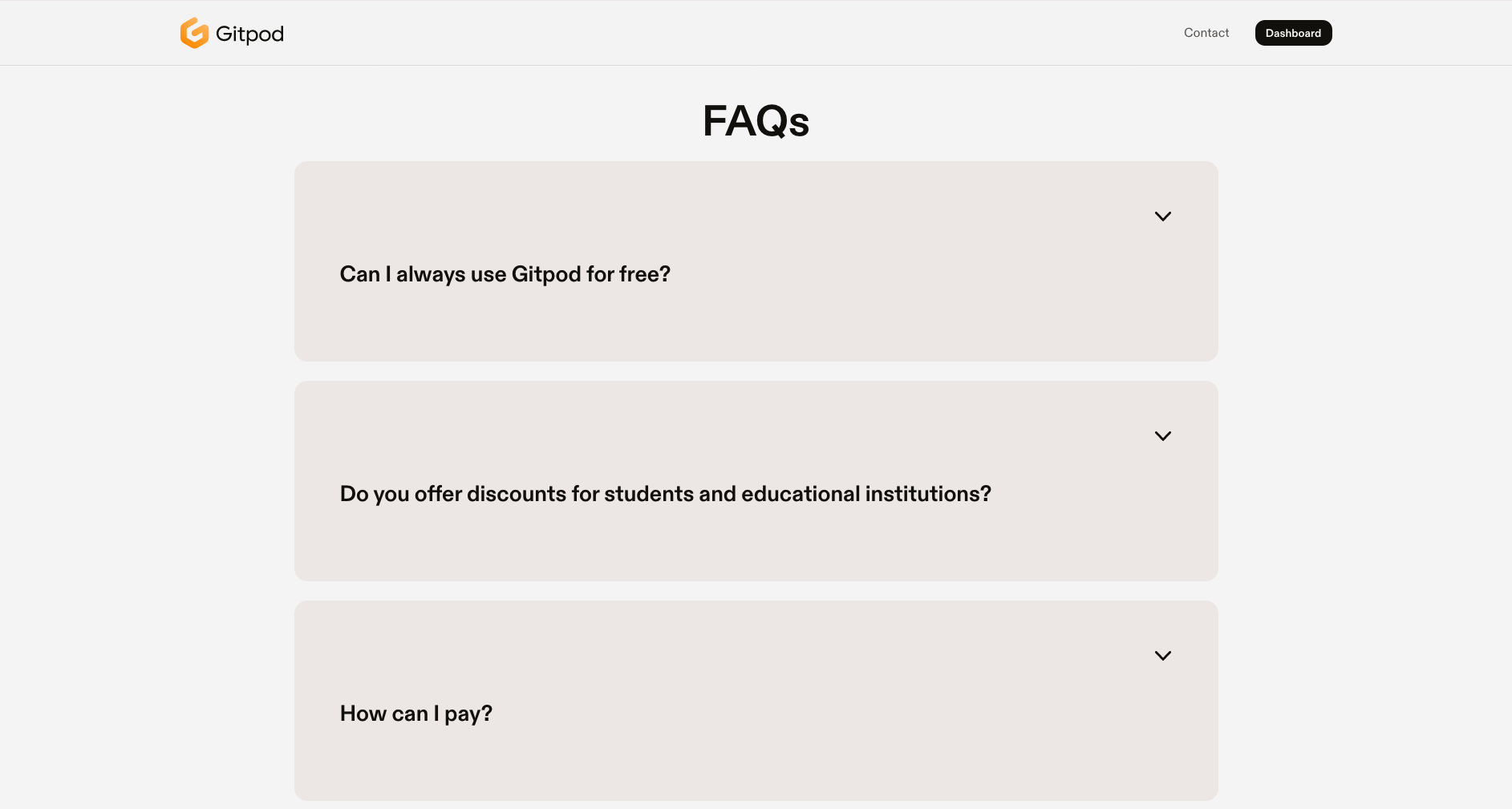Expand chevron on the student discounts question
Image resolution: width=1512 pixels, height=809 pixels.
coord(1163,436)
